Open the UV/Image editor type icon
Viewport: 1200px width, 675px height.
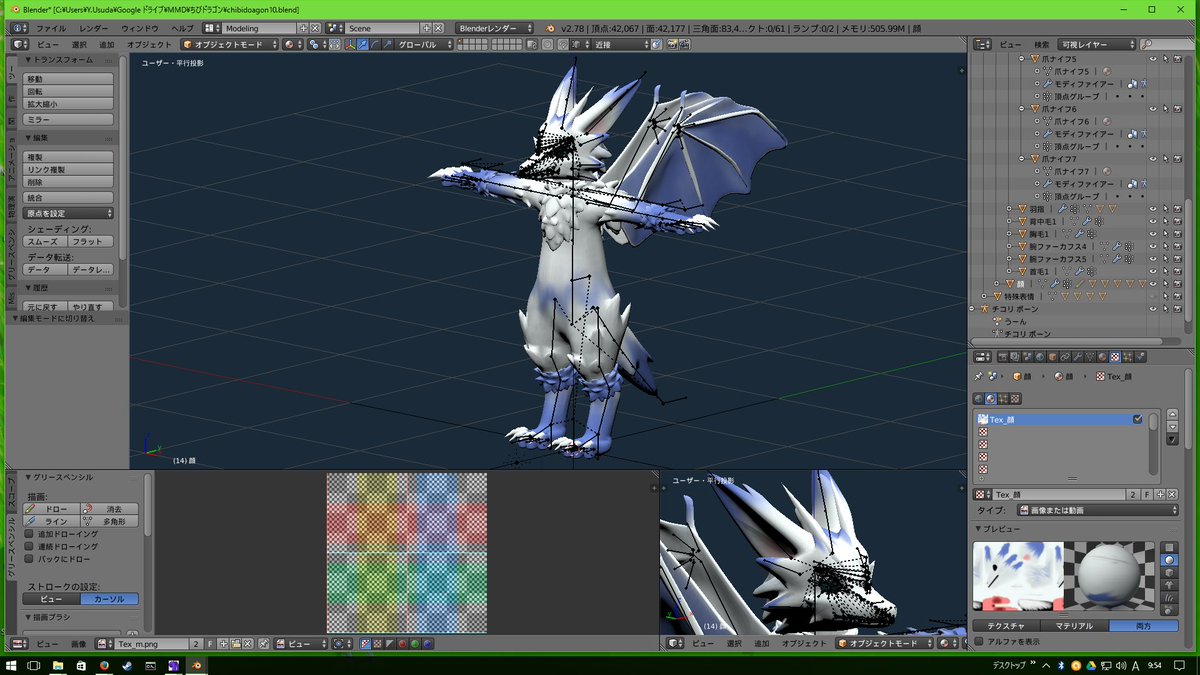pyautogui.click(x=17, y=644)
